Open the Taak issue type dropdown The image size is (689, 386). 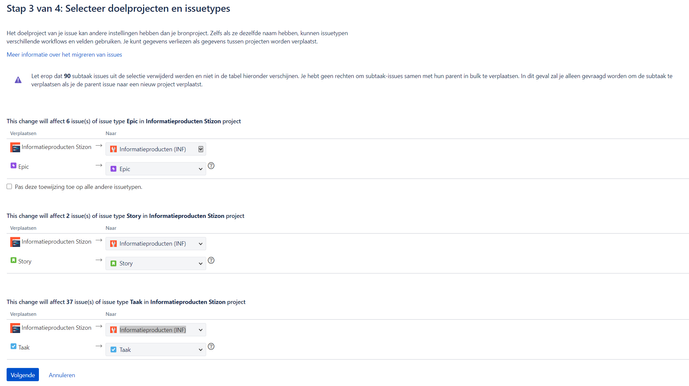coord(156,350)
